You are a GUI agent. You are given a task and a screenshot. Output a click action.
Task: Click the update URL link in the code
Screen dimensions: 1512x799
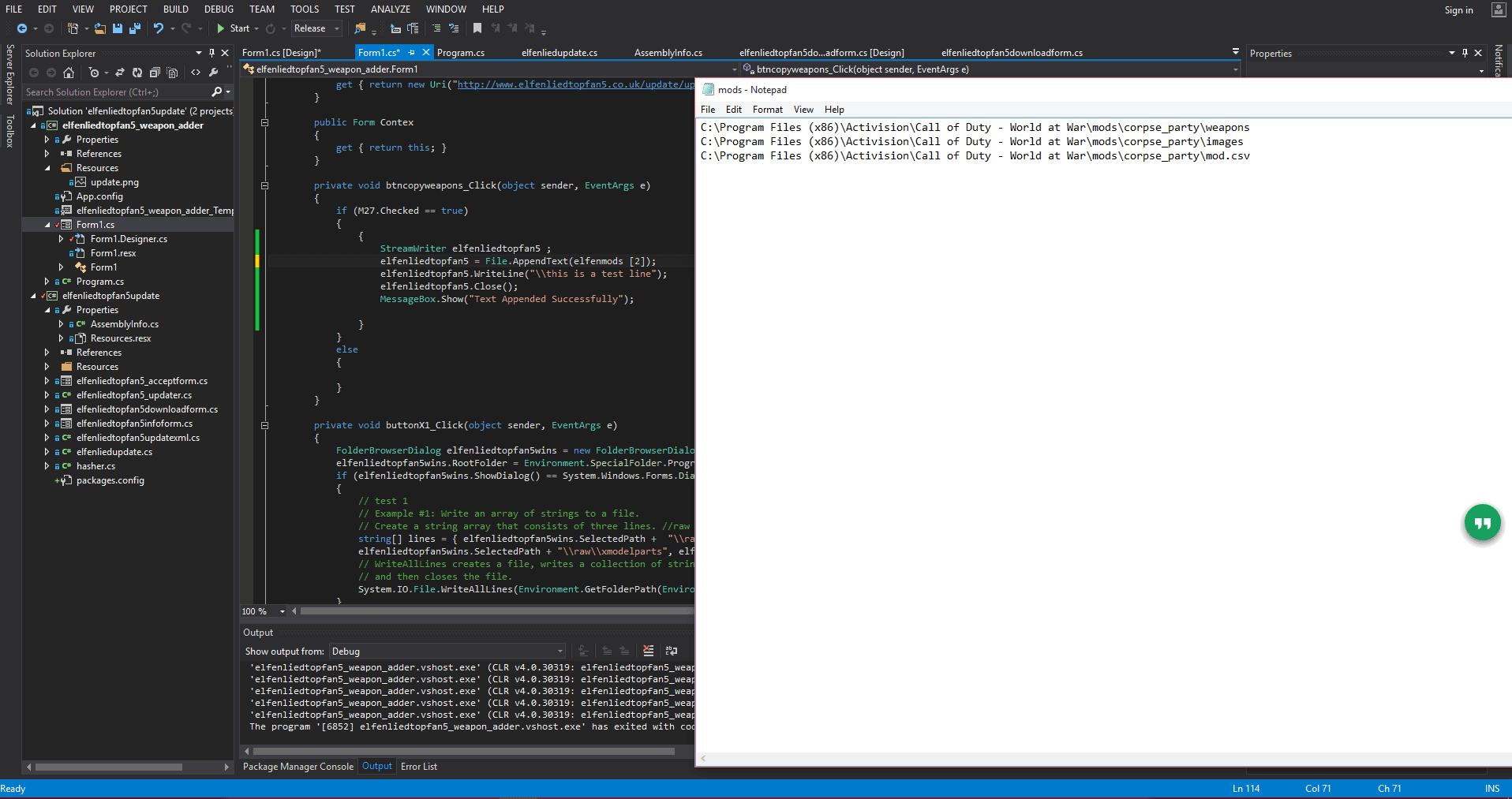(x=576, y=84)
